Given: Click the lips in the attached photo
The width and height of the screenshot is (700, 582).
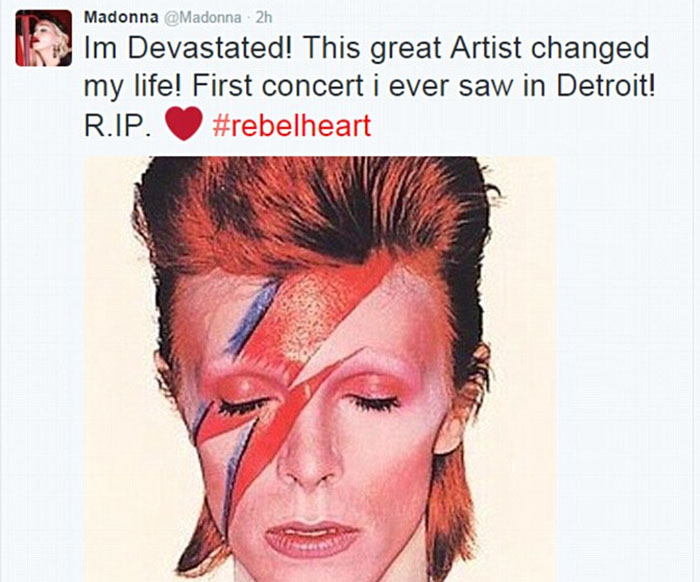Looking at the screenshot, I should [312, 537].
